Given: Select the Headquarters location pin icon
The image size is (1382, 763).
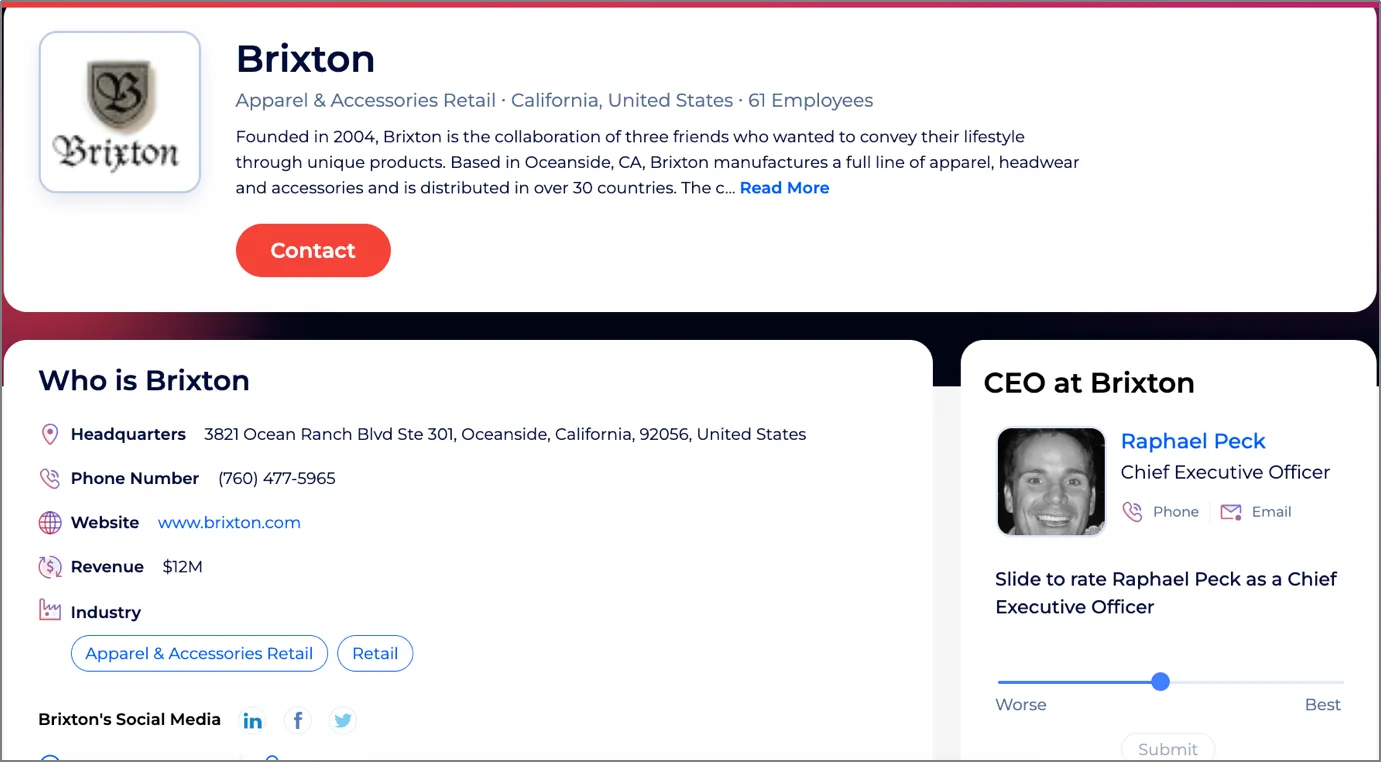Looking at the screenshot, I should pyautogui.click(x=50, y=434).
